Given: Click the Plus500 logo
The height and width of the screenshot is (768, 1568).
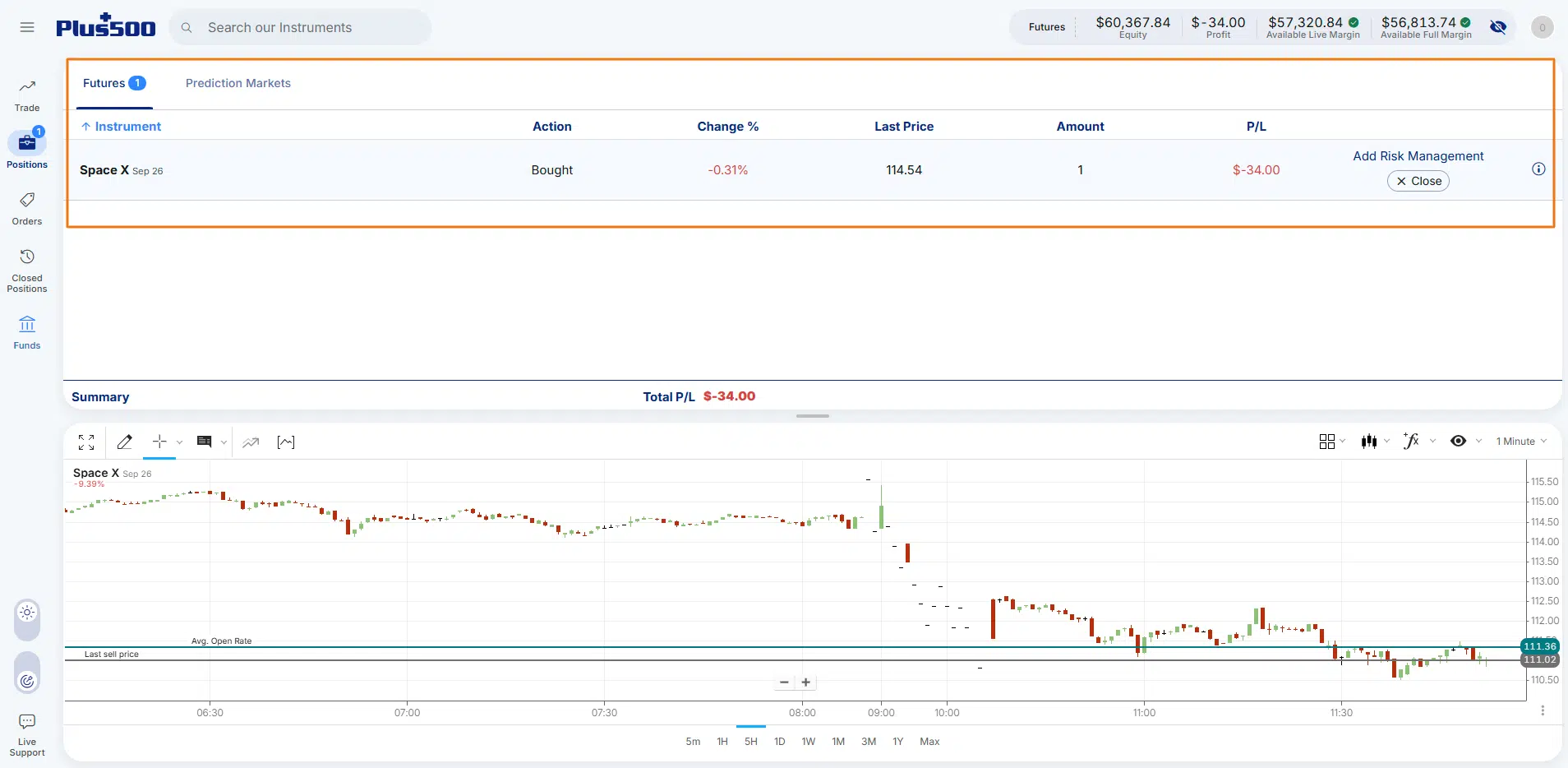Looking at the screenshot, I should [x=106, y=26].
